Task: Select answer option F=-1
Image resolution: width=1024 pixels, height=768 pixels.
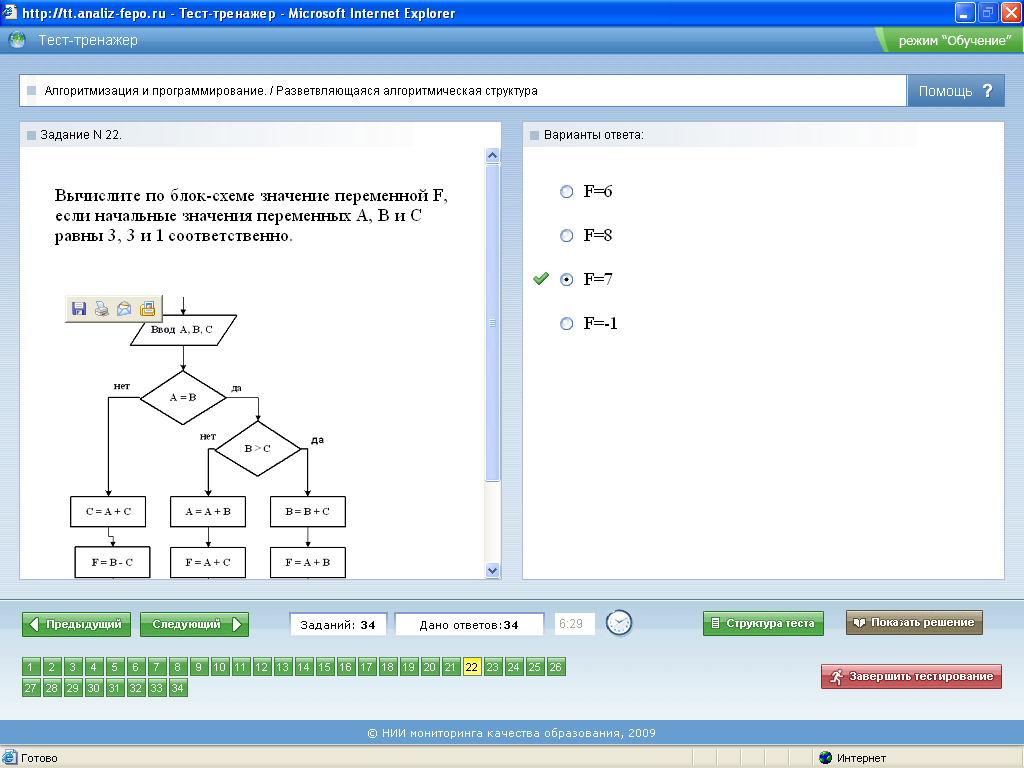Action: click(566, 323)
